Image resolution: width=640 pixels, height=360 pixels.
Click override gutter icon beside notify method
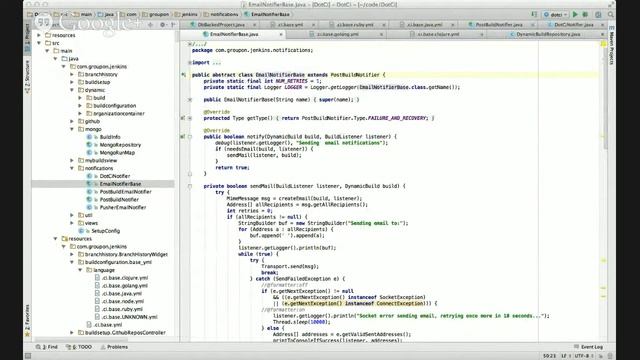tap(183, 136)
